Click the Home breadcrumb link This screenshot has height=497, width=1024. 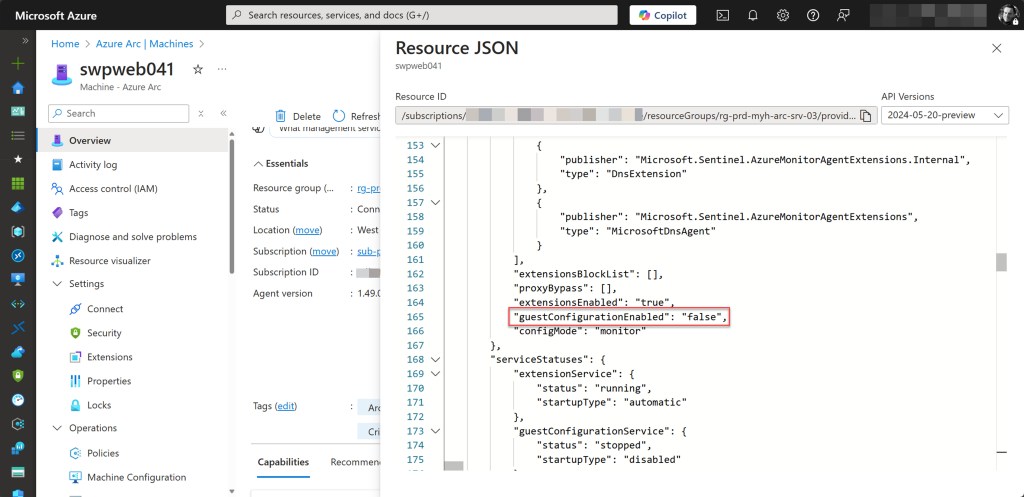[65, 44]
